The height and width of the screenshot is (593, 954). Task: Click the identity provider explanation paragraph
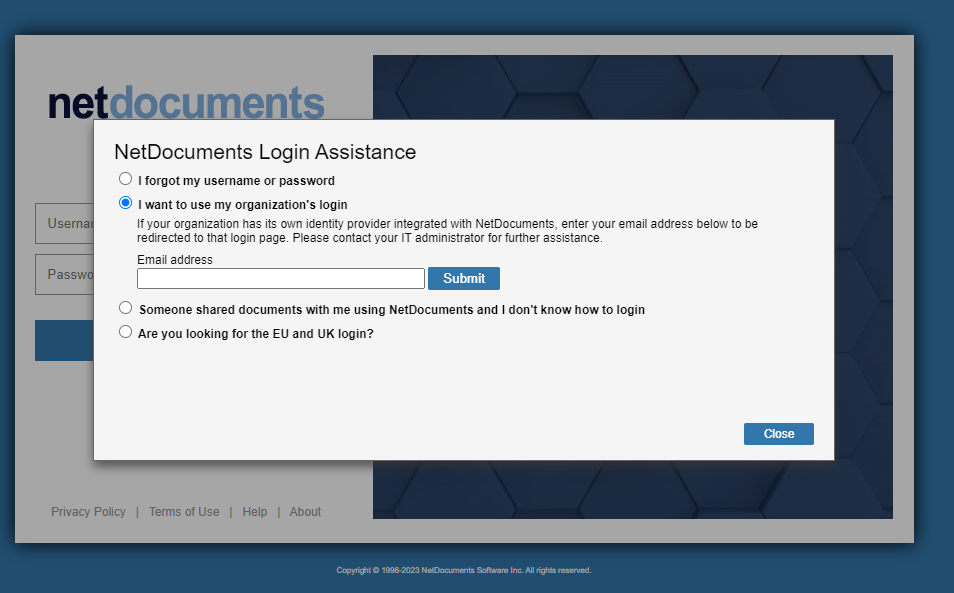[447, 231]
